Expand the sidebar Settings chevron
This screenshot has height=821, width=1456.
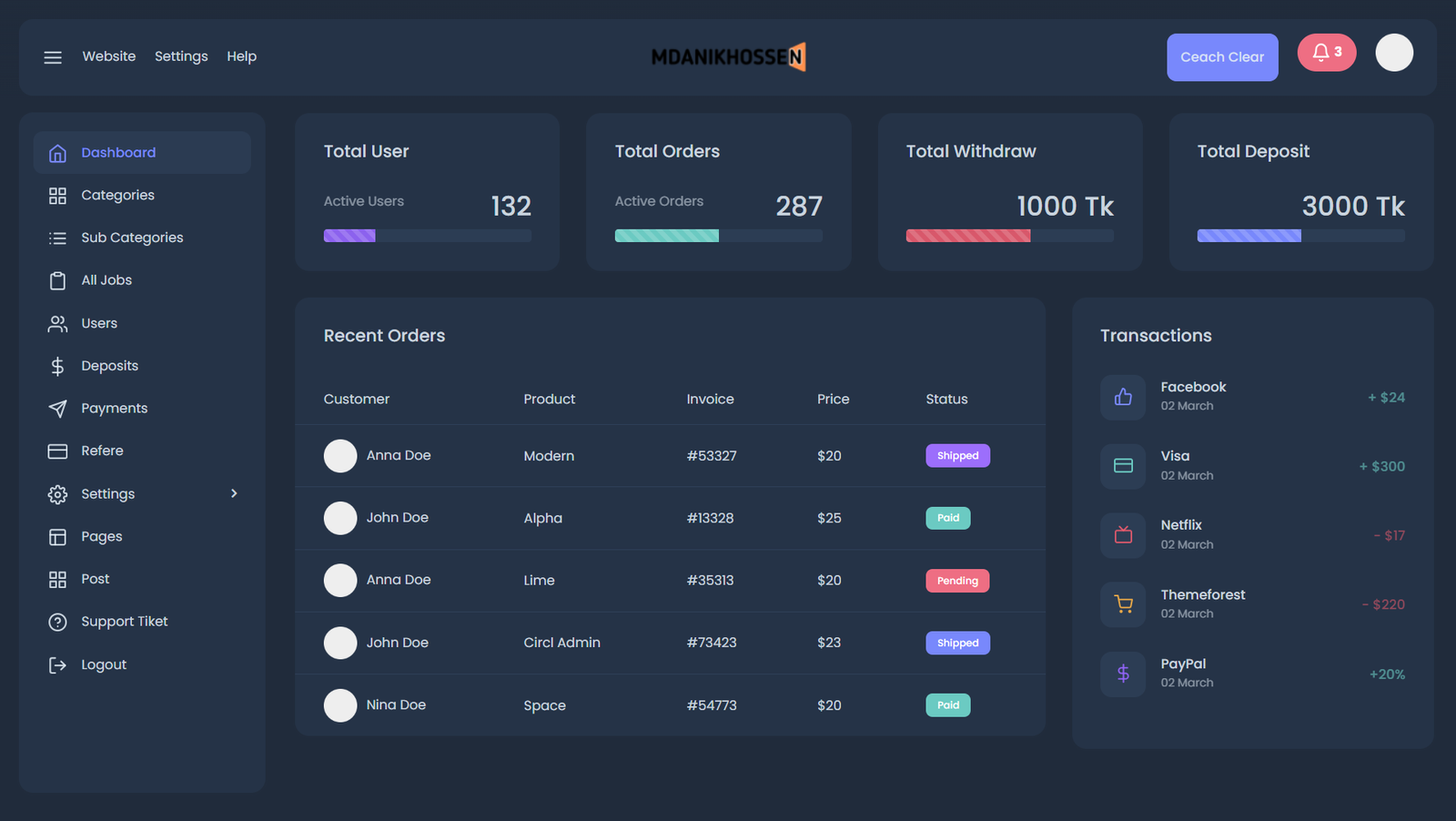(234, 493)
